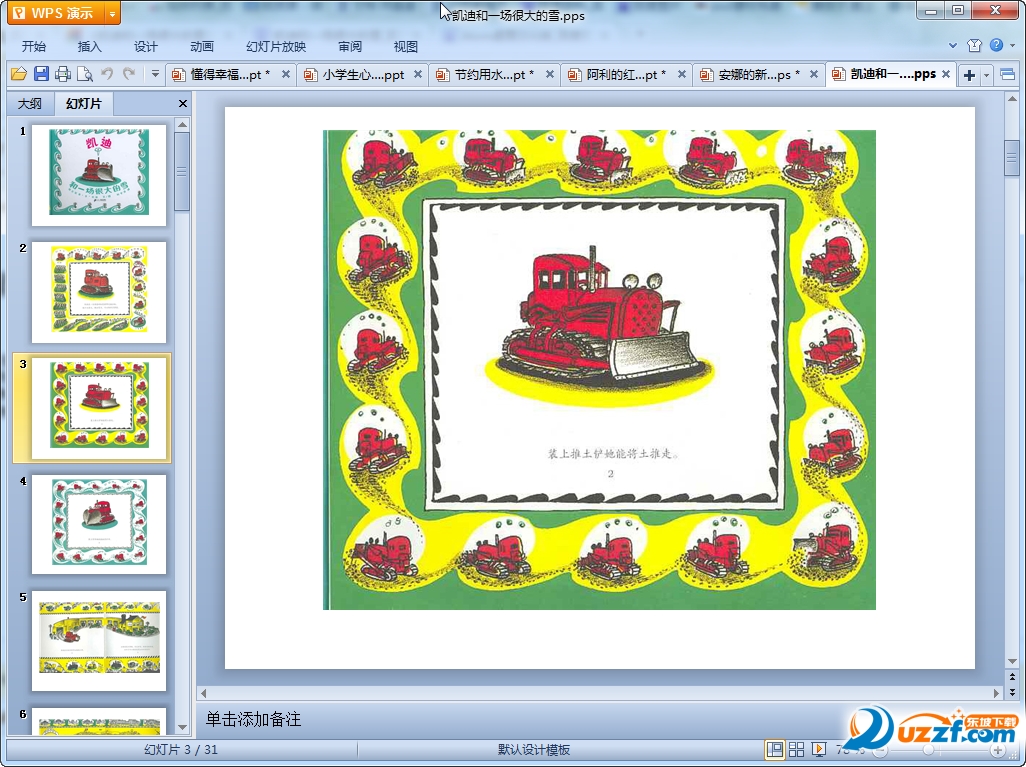Expand the WPS 演示 application menu arrow
Image resolution: width=1026 pixels, height=767 pixels.
pos(111,13)
